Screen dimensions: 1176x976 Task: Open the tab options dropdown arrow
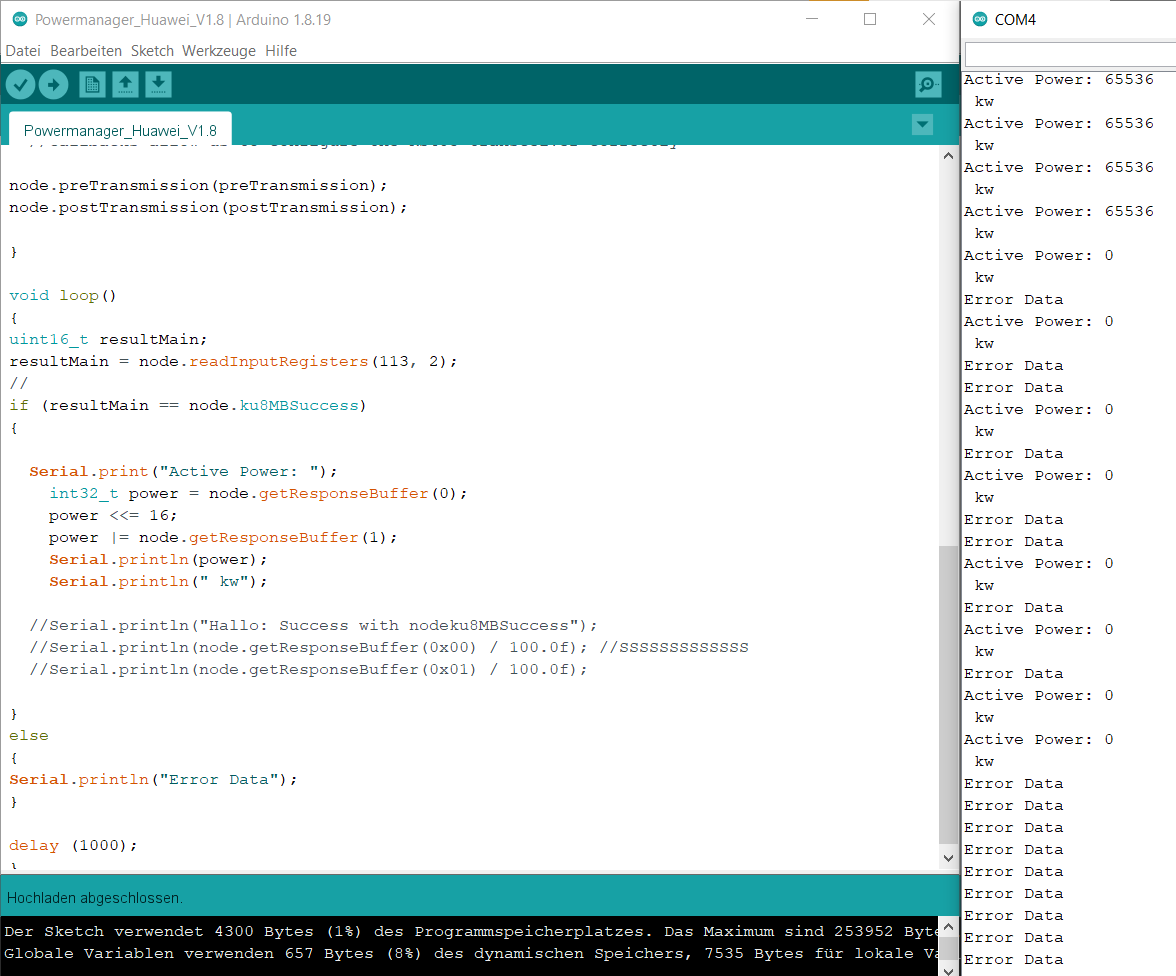[x=922, y=125]
